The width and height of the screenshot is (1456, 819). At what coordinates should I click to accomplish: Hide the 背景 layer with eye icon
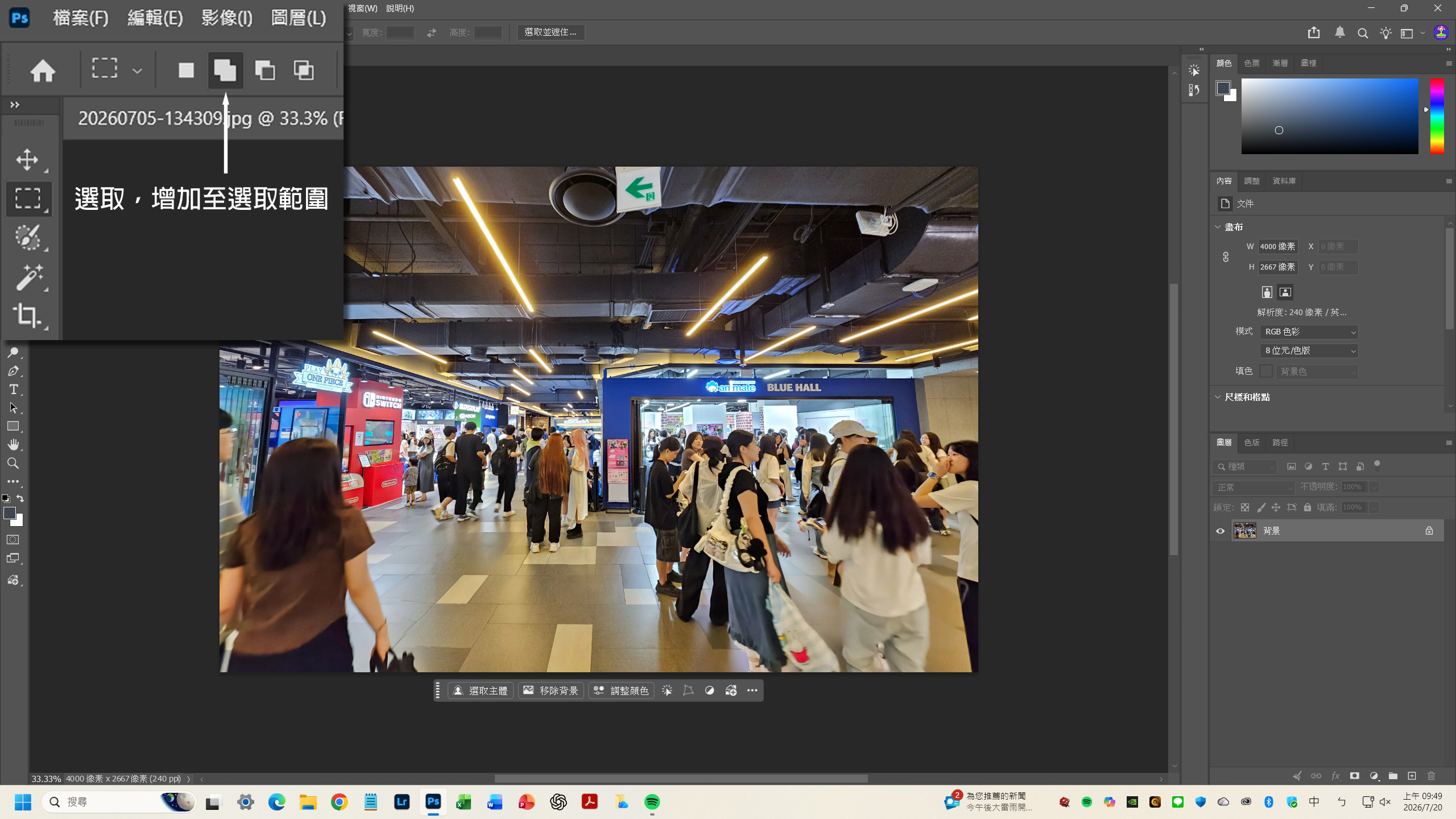pos(1220,531)
